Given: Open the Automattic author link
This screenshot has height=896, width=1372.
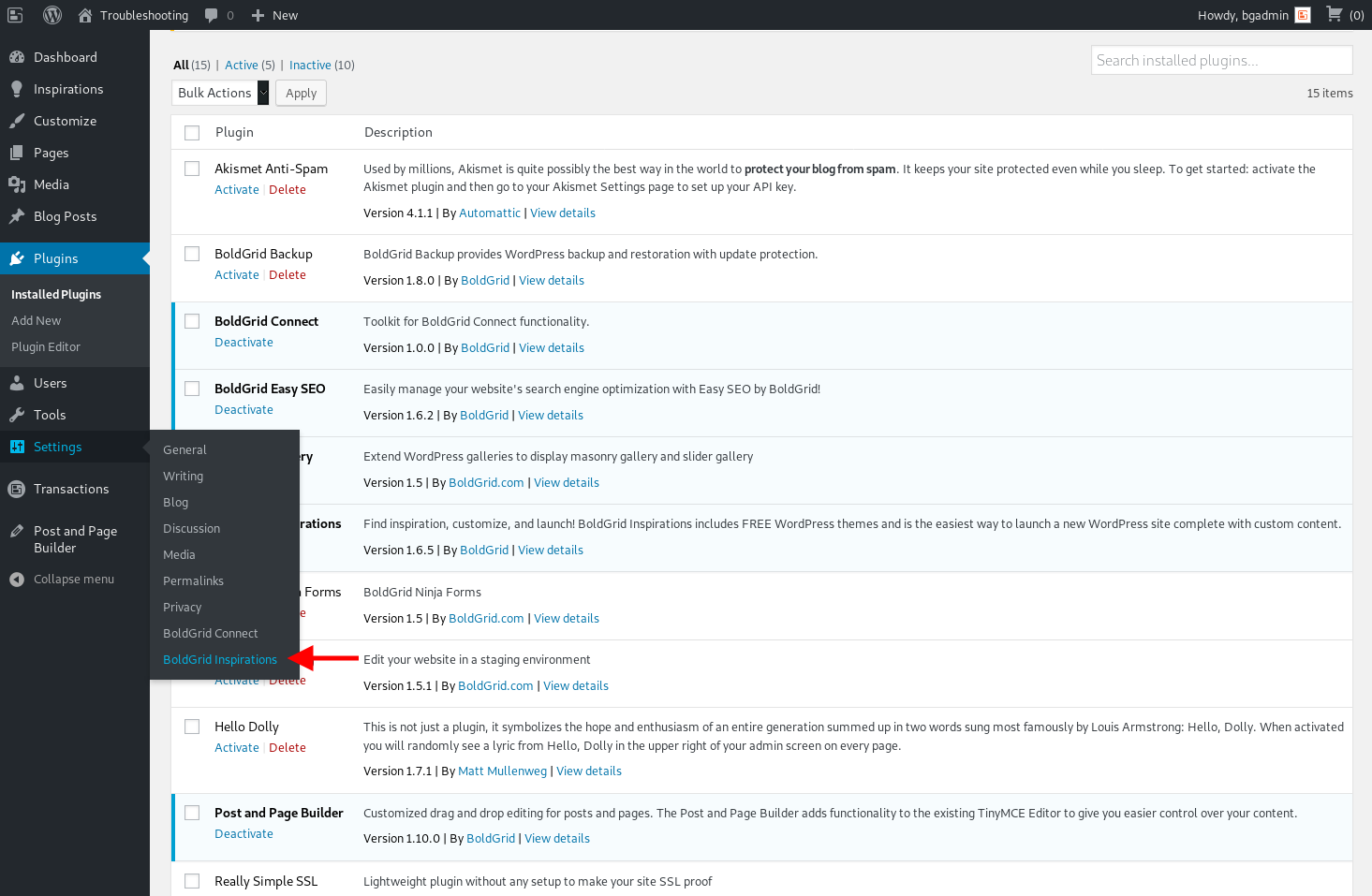Looking at the screenshot, I should [490, 213].
